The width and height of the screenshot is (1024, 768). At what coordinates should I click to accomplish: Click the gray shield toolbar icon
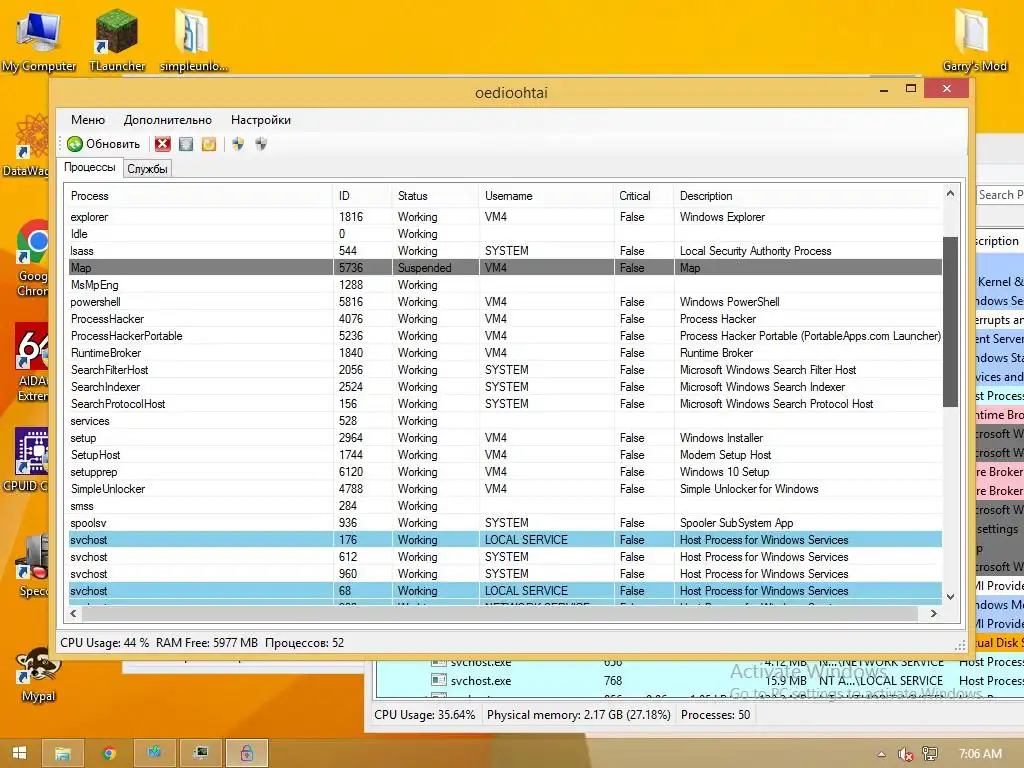tap(261, 144)
